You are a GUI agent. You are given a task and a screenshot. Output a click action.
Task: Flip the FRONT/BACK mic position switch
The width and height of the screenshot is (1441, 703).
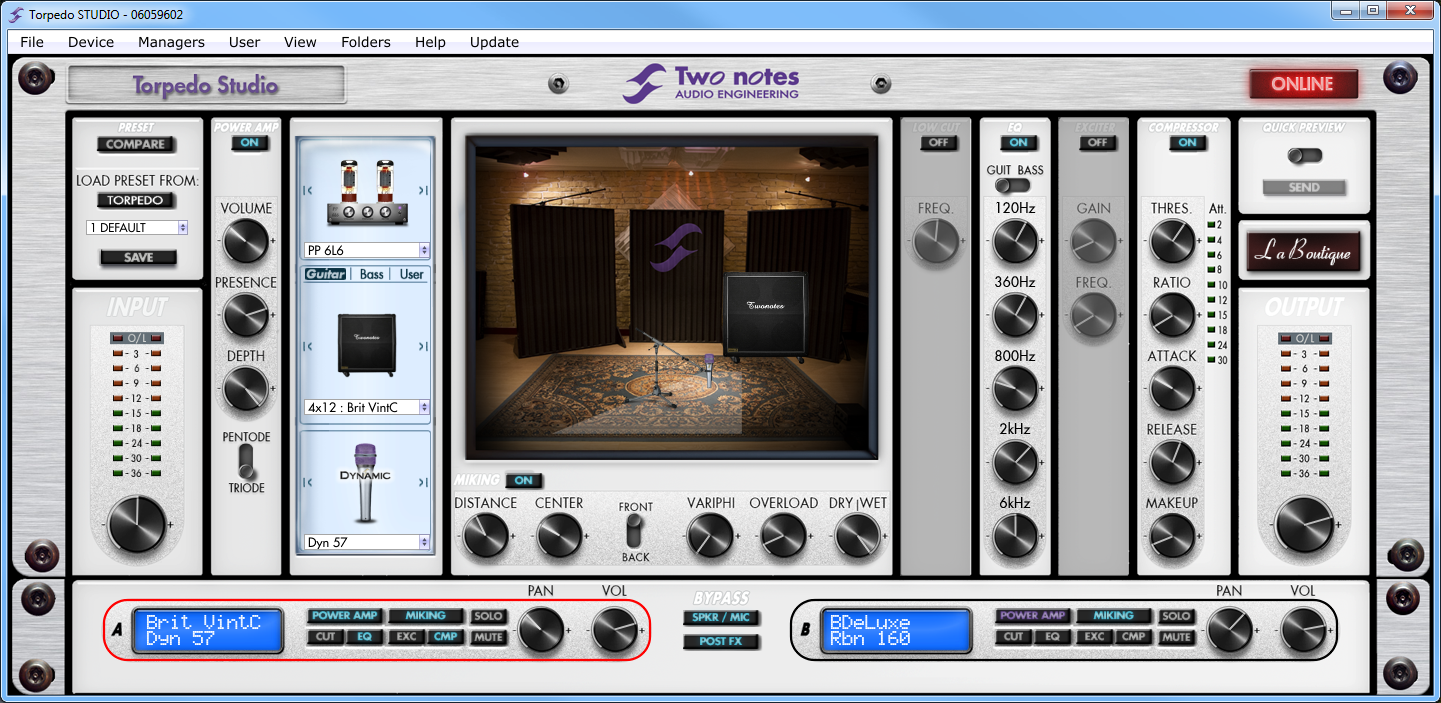[634, 532]
